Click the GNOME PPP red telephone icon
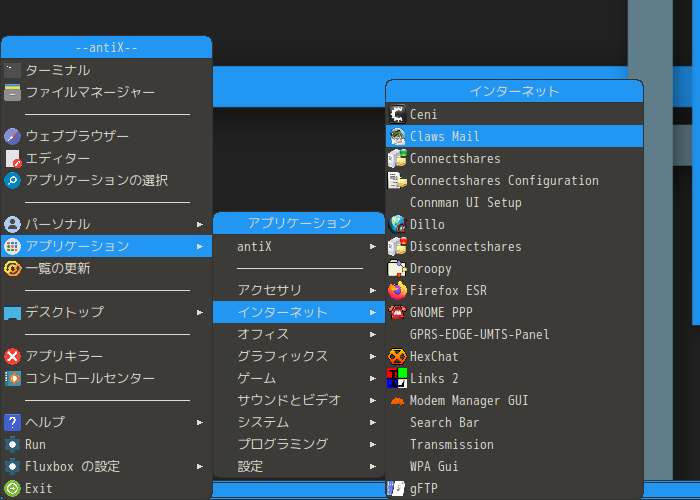Image resolution: width=700 pixels, height=500 pixels. click(x=397, y=312)
